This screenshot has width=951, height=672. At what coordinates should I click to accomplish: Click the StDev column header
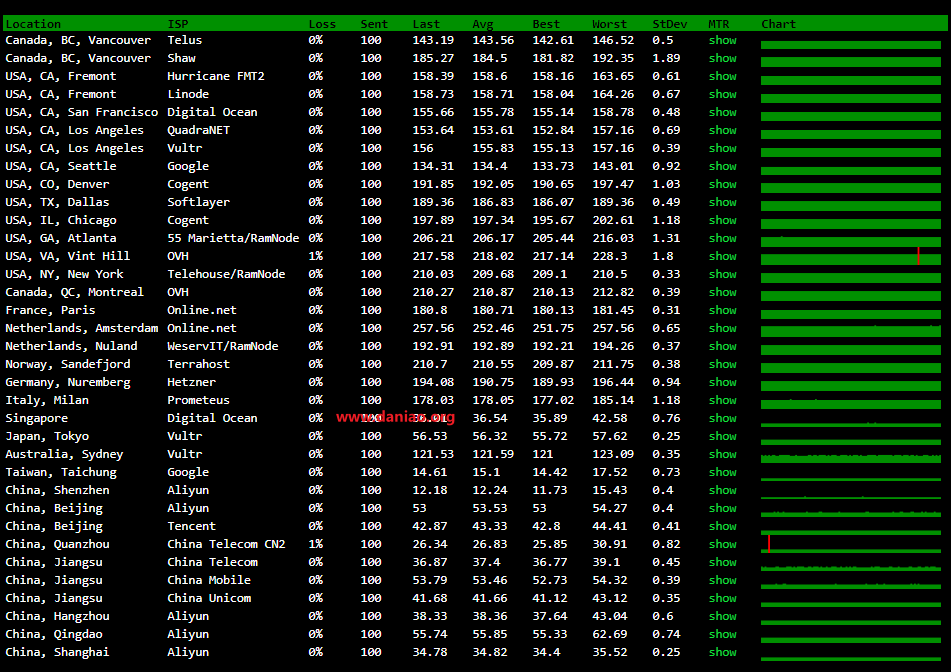[x=670, y=24]
